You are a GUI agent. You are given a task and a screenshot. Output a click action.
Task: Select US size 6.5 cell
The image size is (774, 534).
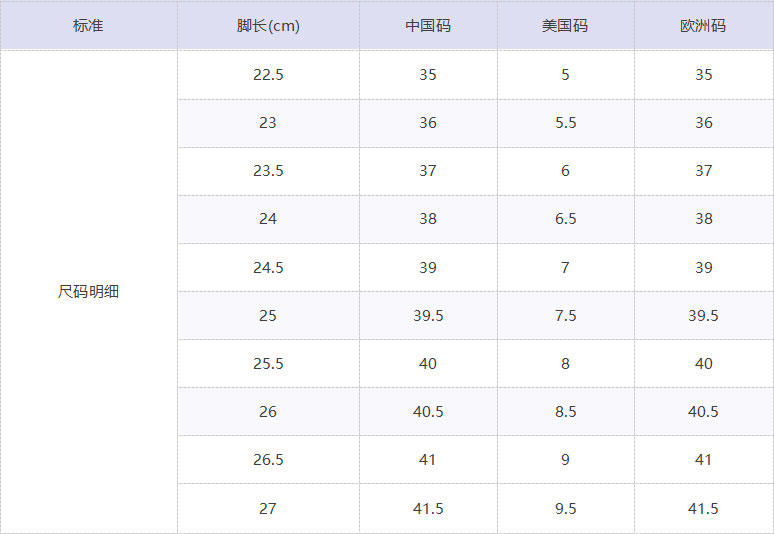(565, 219)
